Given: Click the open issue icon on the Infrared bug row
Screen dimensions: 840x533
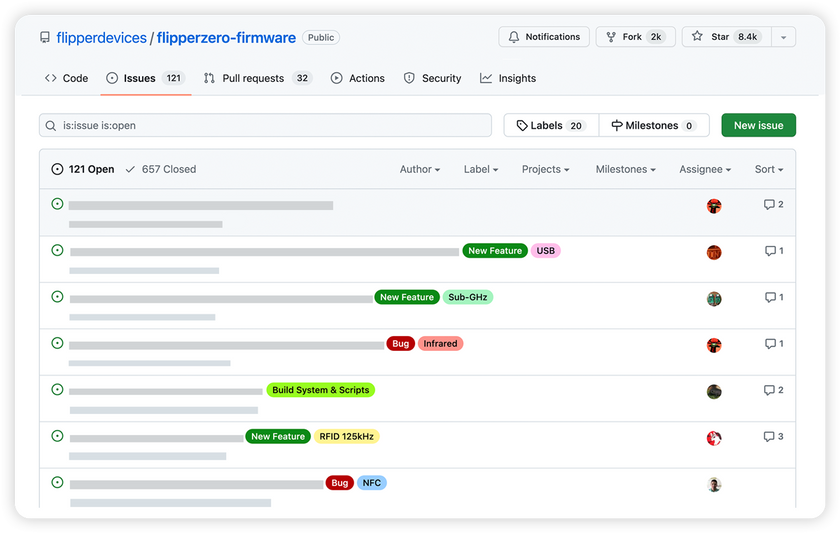Looking at the screenshot, I should click(57, 343).
